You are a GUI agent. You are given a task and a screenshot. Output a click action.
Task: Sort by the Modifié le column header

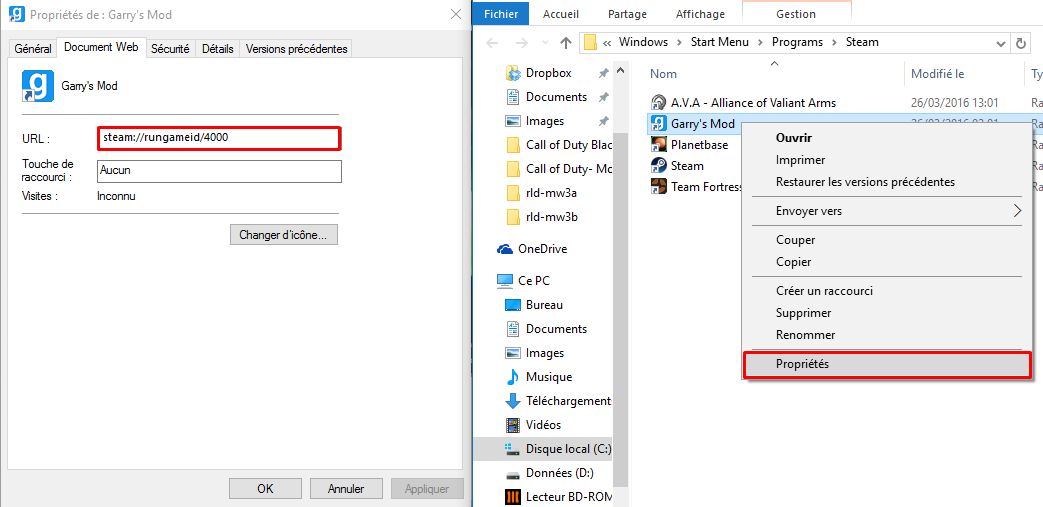coord(937,74)
